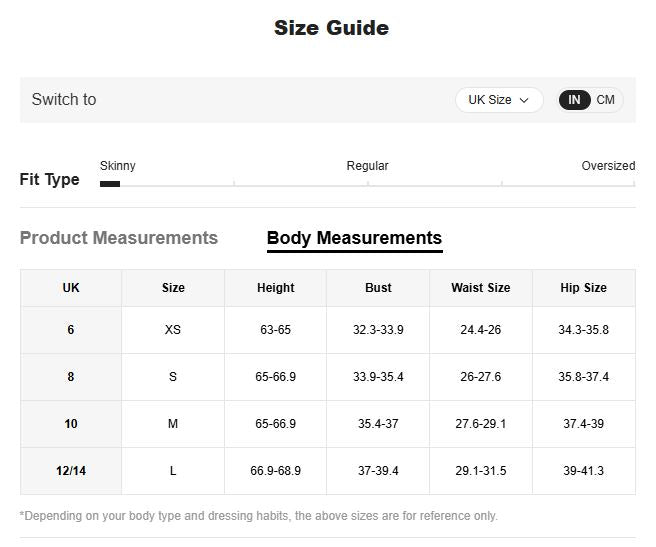656x547 pixels.
Task: Click the Fit Type slider bar
Action: coord(367,184)
